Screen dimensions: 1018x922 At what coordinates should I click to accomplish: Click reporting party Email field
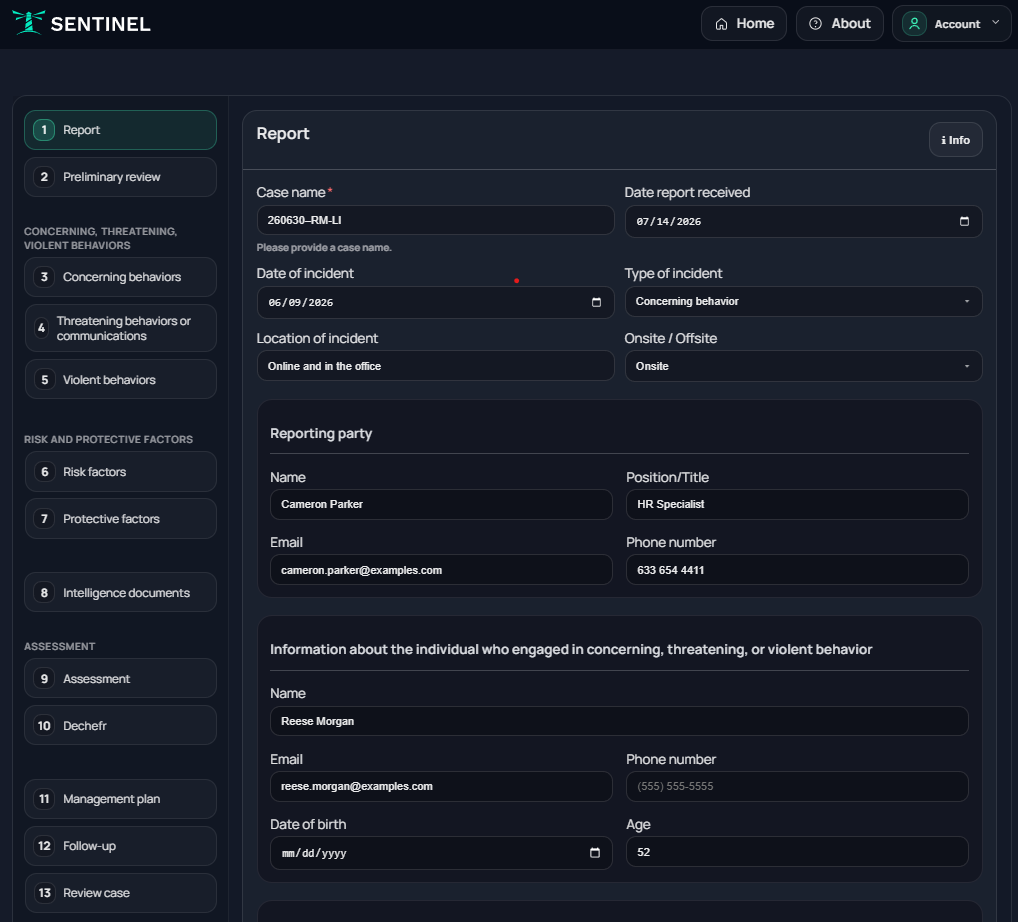[441, 569]
